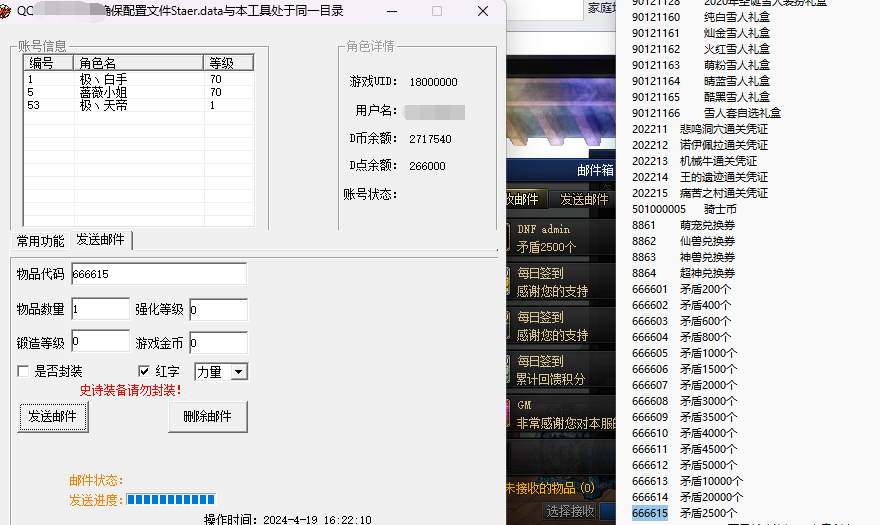The height and width of the screenshot is (525, 880).
Task: Click the app icon in the title bar
Action: click(x=6, y=11)
